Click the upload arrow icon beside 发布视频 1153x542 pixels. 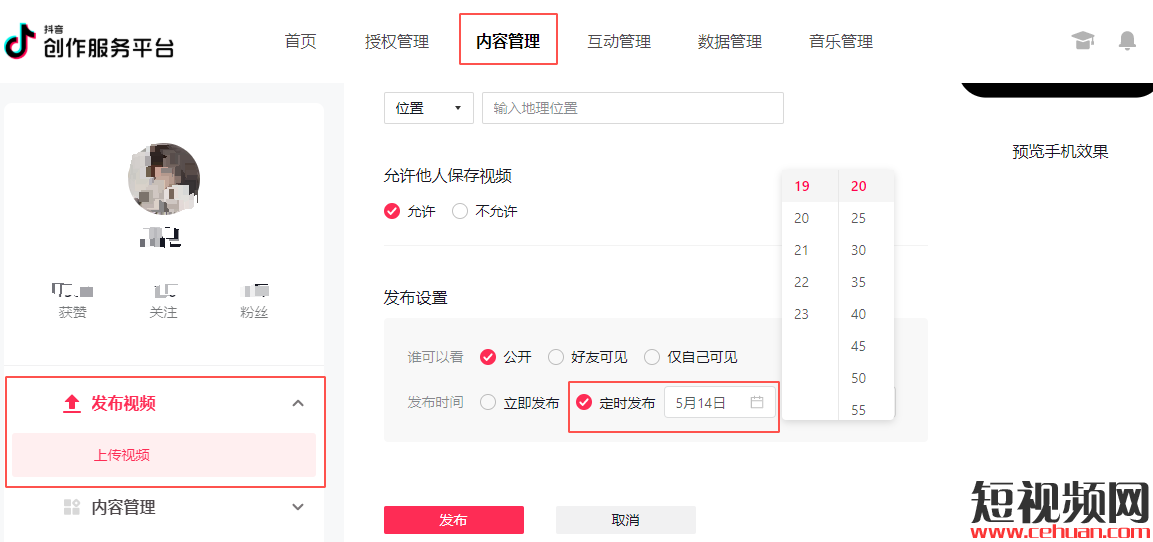tap(71, 403)
